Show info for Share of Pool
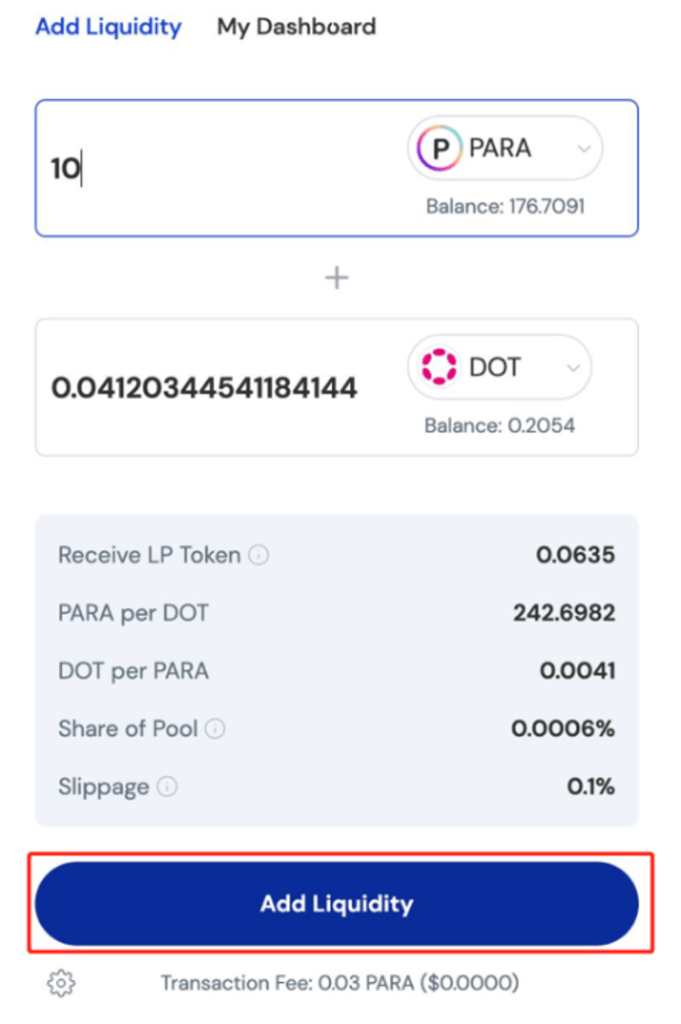 (x=215, y=729)
